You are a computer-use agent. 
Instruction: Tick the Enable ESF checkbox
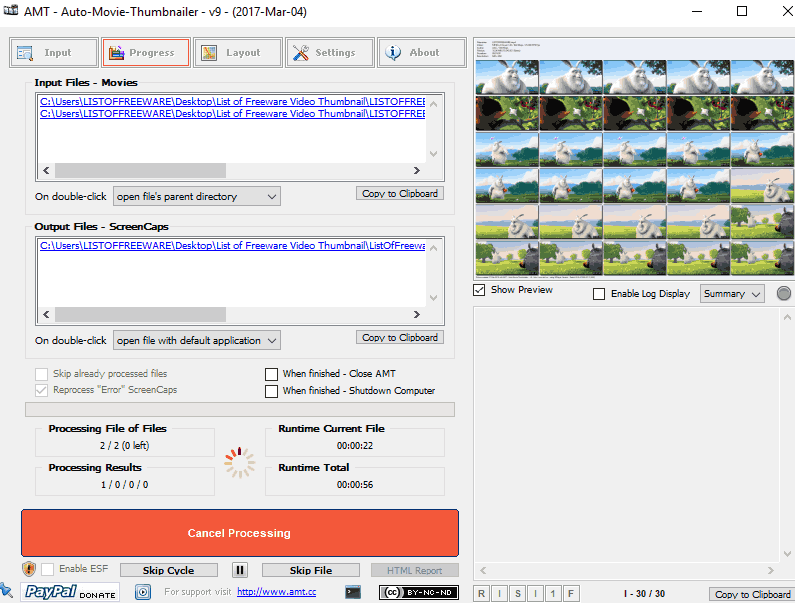[47, 569]
